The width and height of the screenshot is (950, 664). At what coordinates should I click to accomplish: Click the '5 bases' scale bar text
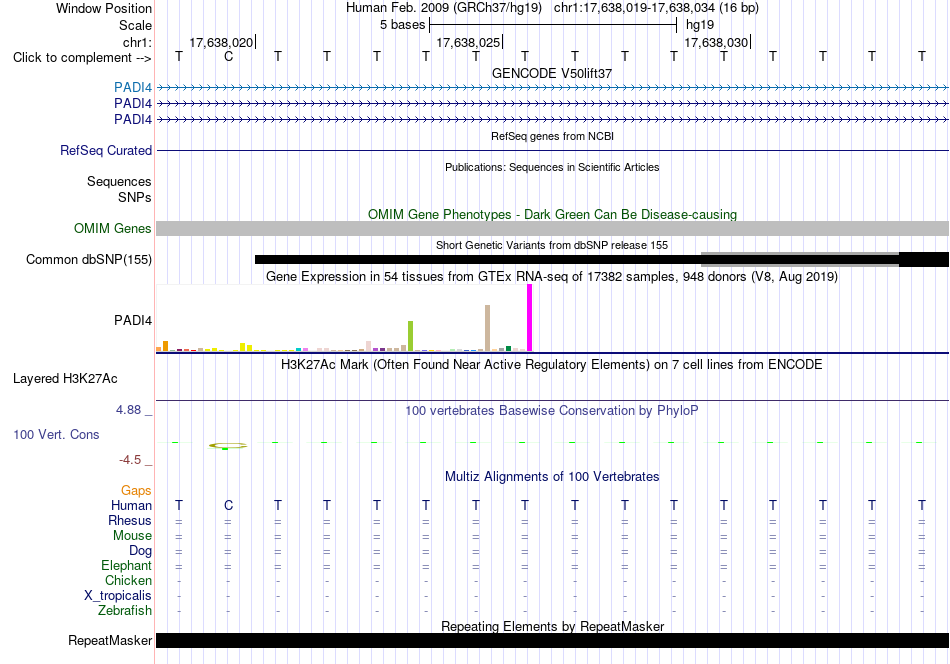[403, 25]
